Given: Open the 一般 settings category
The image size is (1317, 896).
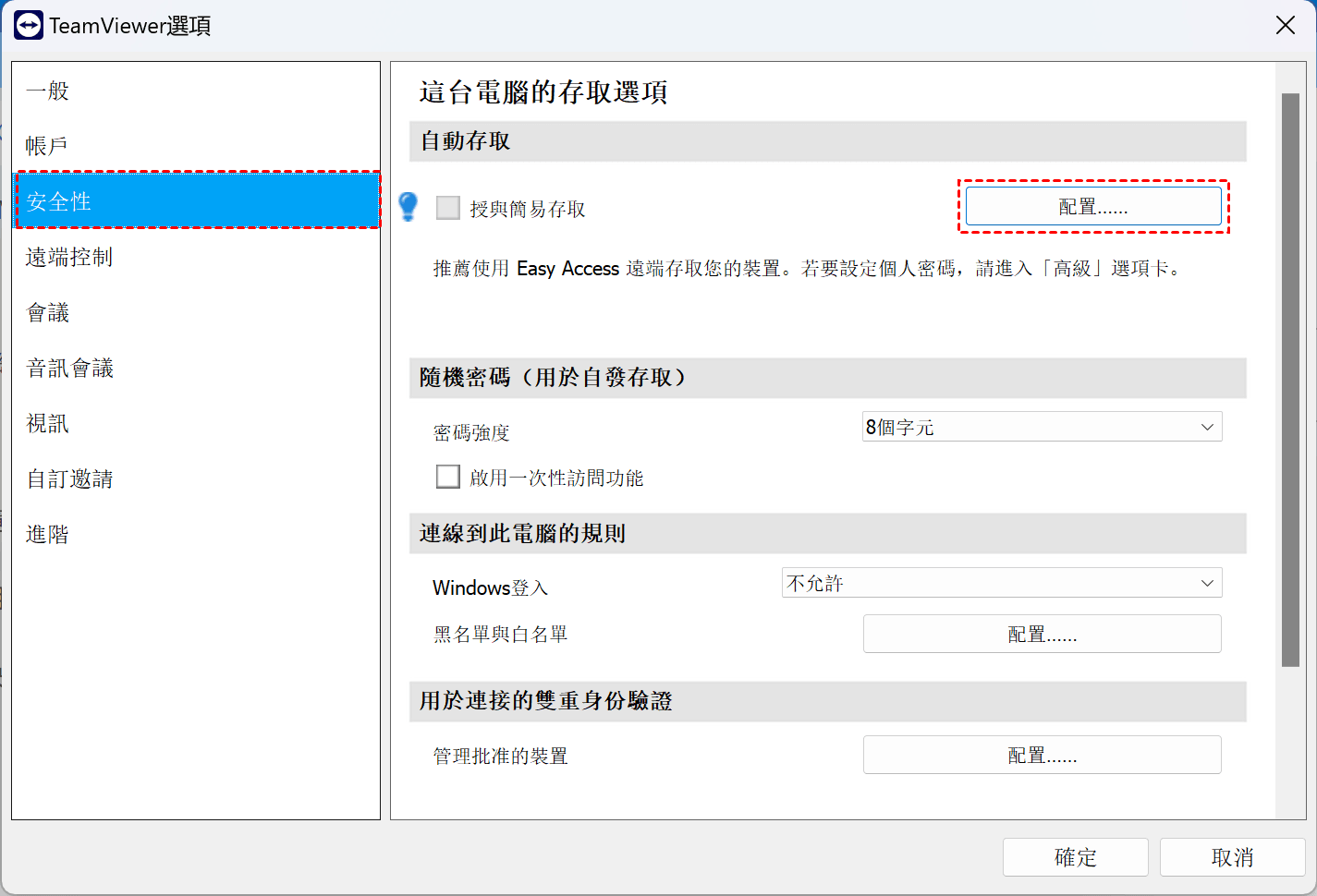Looking at the screenshot, I should 196,91.
